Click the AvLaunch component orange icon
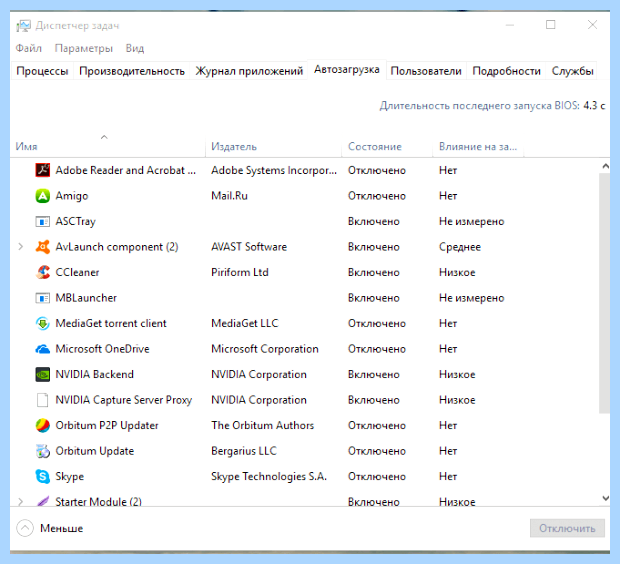 pos(43,247)
